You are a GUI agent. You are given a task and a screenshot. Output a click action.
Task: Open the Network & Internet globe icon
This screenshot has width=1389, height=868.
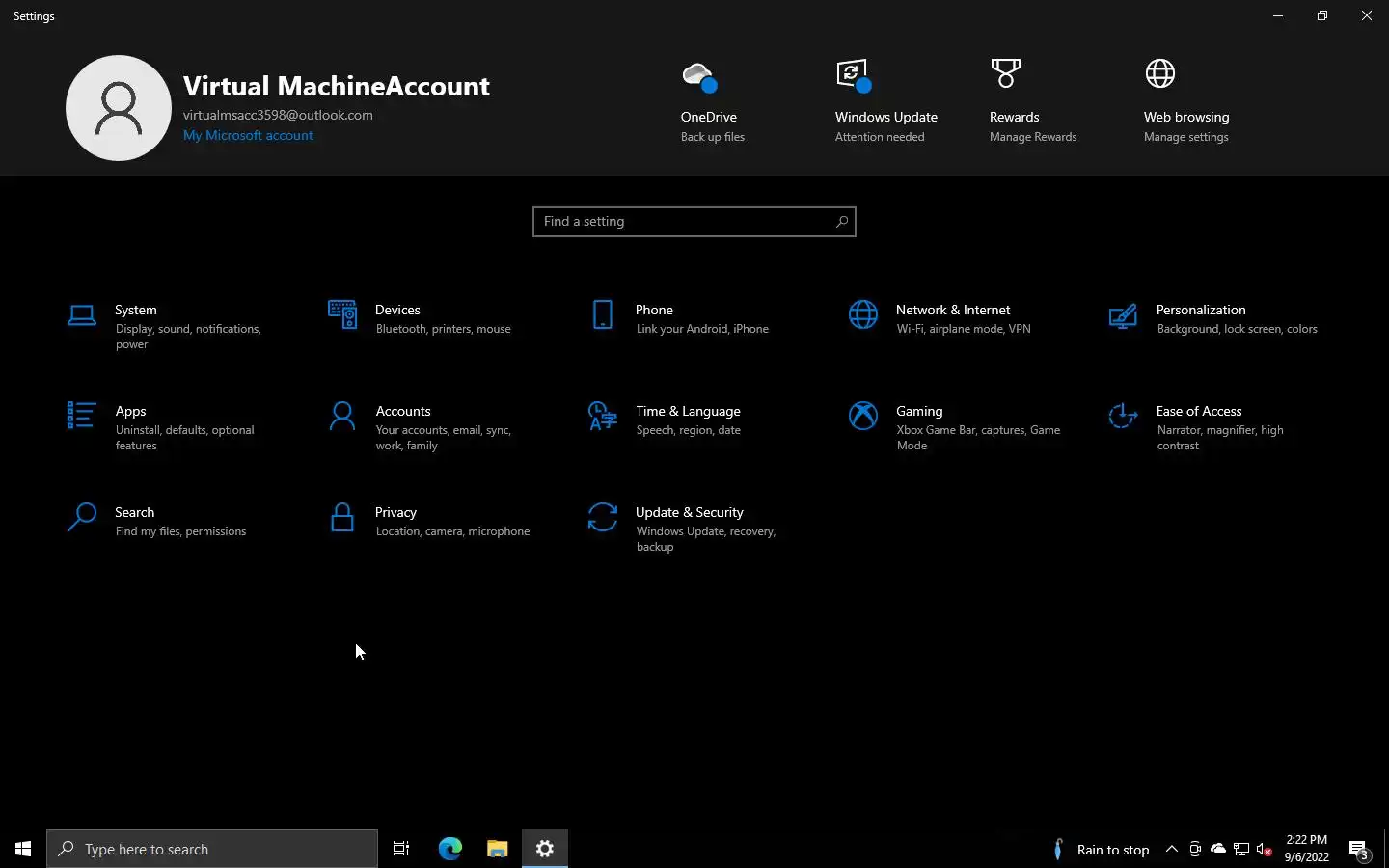pyautogui.click(x=863, y=314)
